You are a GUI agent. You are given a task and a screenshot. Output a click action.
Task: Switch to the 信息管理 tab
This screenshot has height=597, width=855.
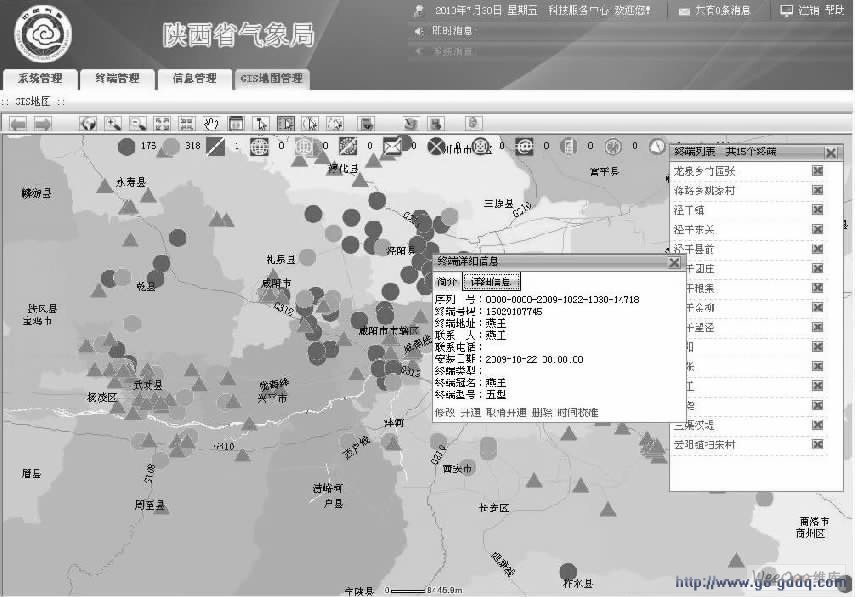(194, 78)
